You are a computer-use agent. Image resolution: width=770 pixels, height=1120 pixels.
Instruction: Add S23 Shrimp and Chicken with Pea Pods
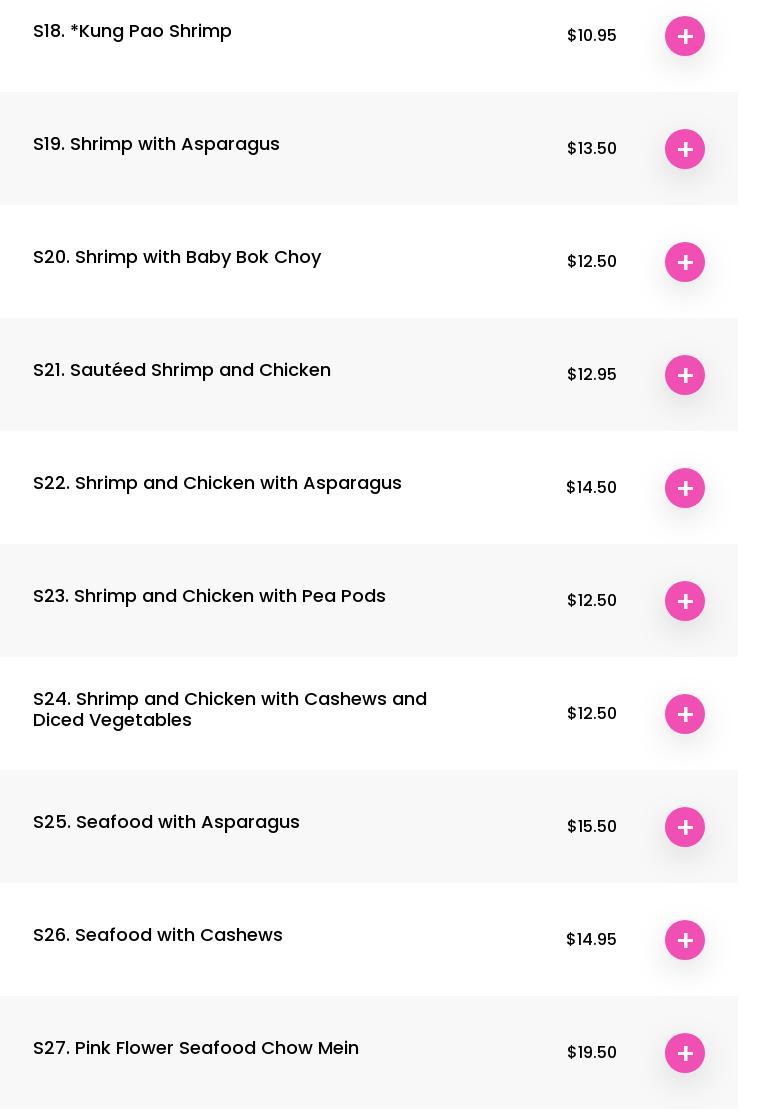click(685, 601)
